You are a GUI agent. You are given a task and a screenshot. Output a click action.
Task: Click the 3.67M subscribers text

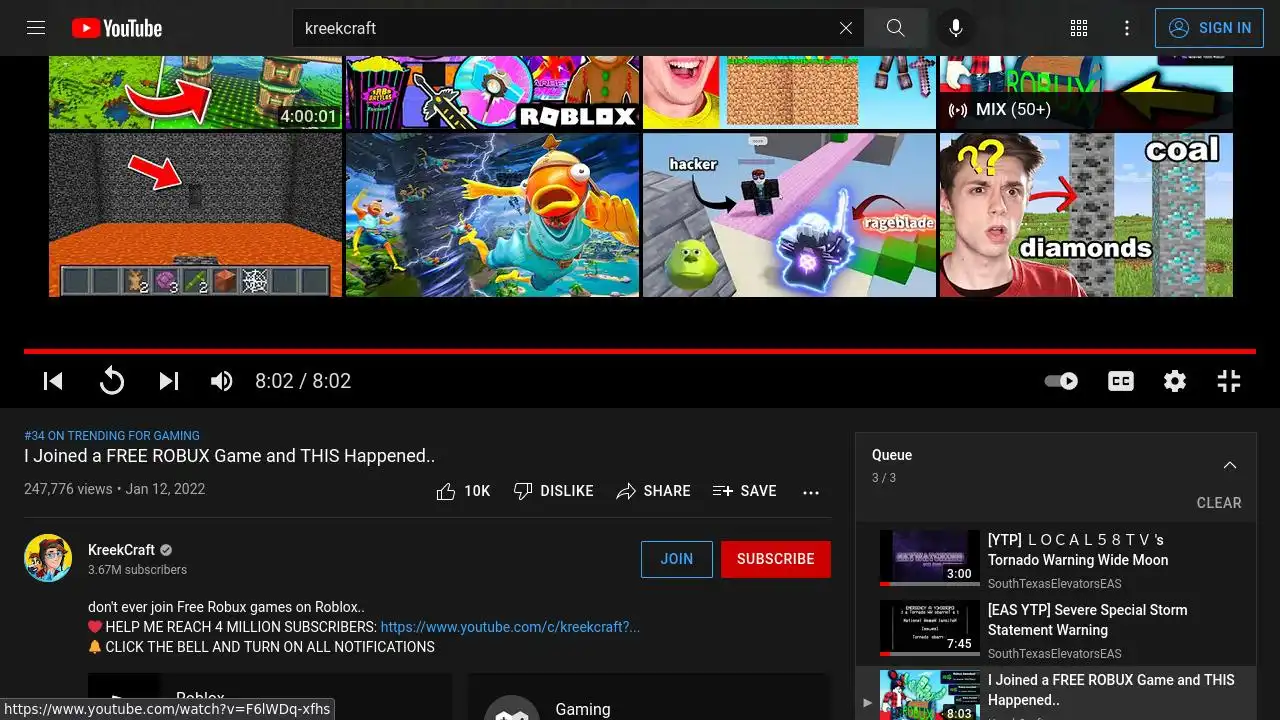pyautogui.click(x=137, y=570)
